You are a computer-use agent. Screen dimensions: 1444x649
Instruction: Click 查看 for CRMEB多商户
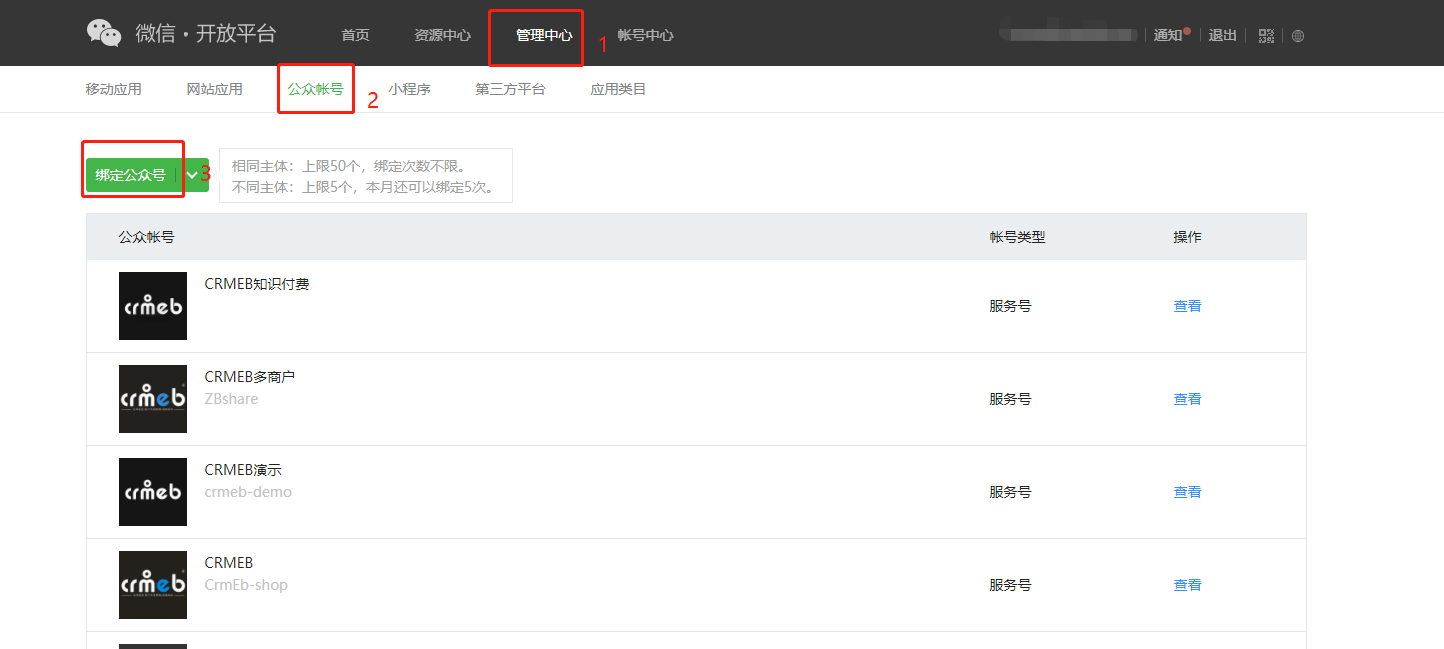coord(1187,399)
